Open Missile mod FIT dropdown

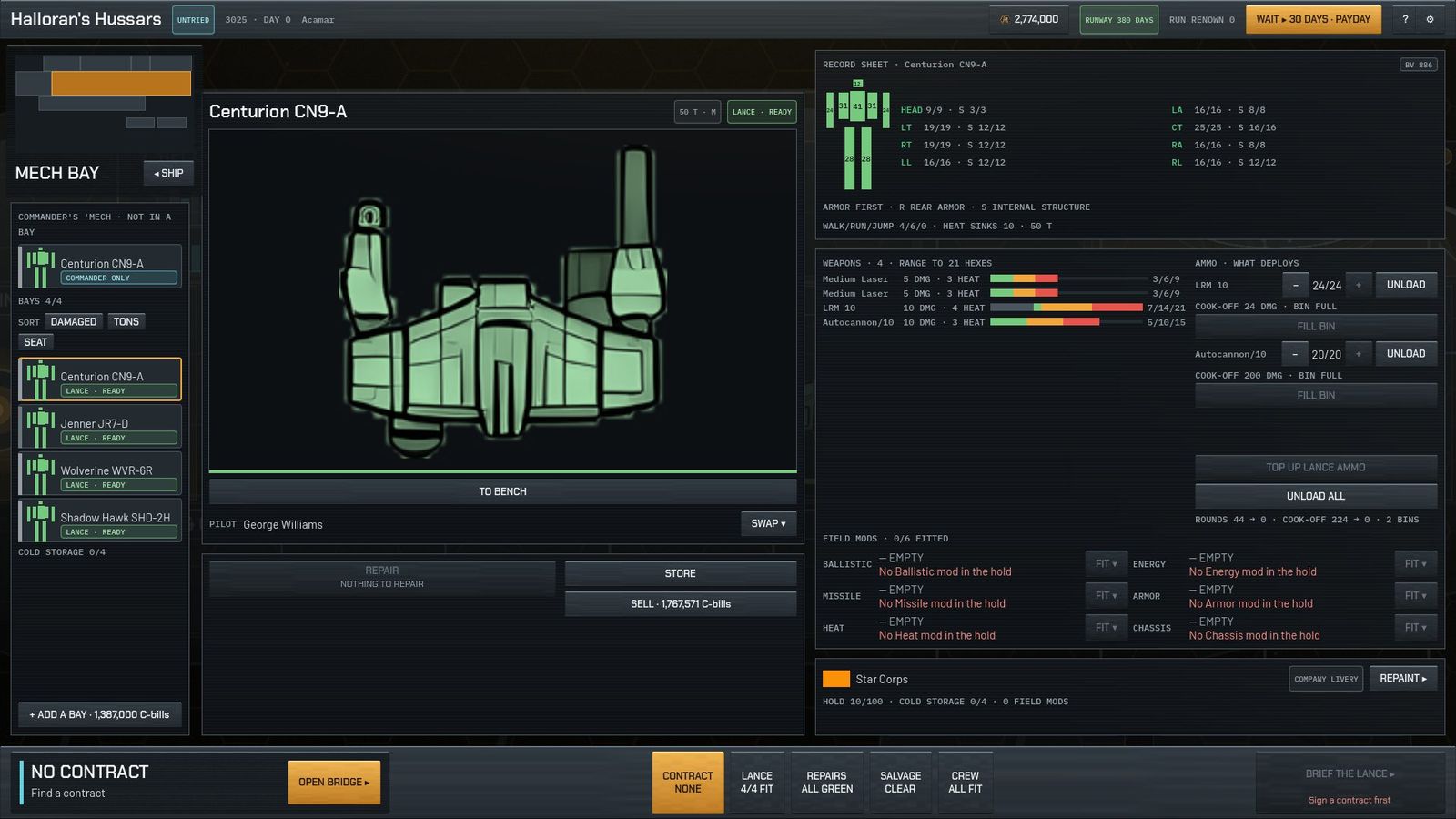[x=1107, y=596]
